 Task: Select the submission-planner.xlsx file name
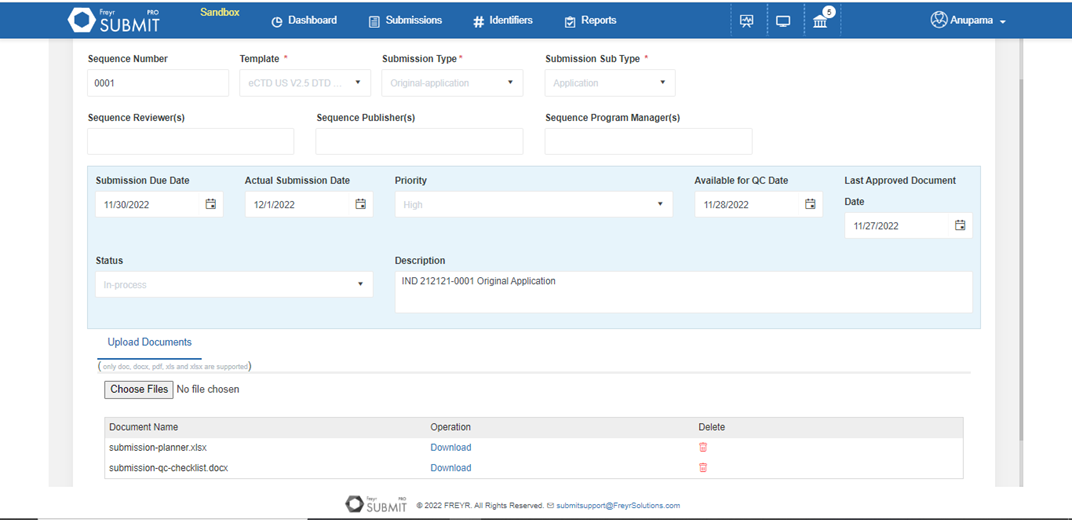click(x=158, y=448)
